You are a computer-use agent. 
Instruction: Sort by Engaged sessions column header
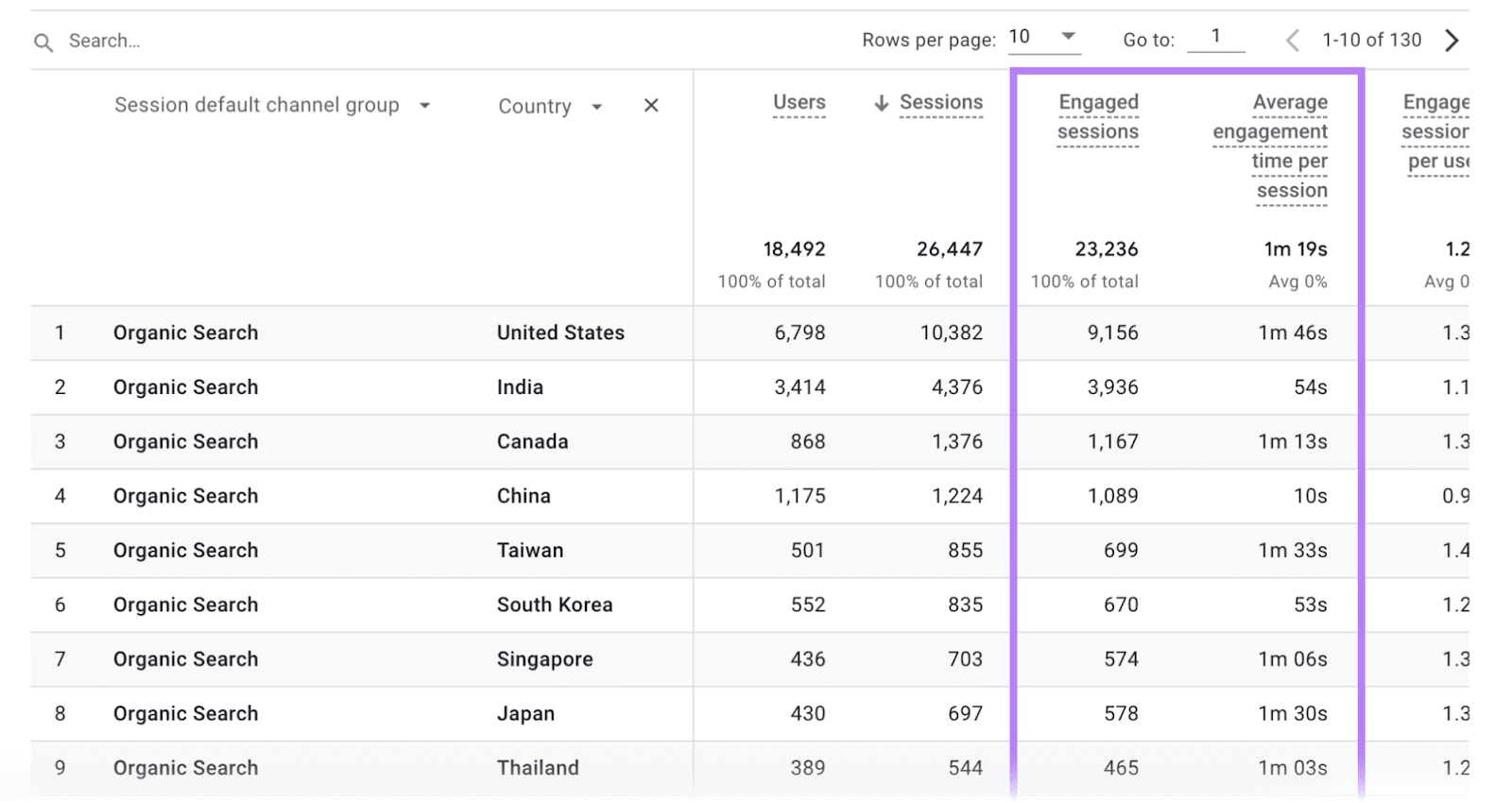coord(1097,116)
